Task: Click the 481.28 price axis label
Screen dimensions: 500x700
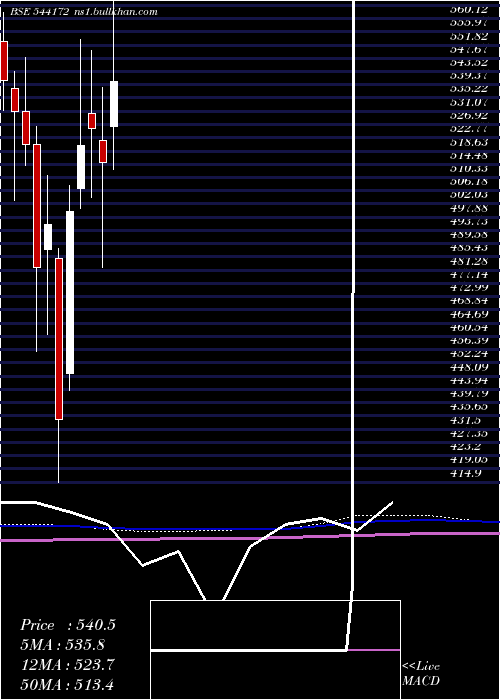Action: 468,261
